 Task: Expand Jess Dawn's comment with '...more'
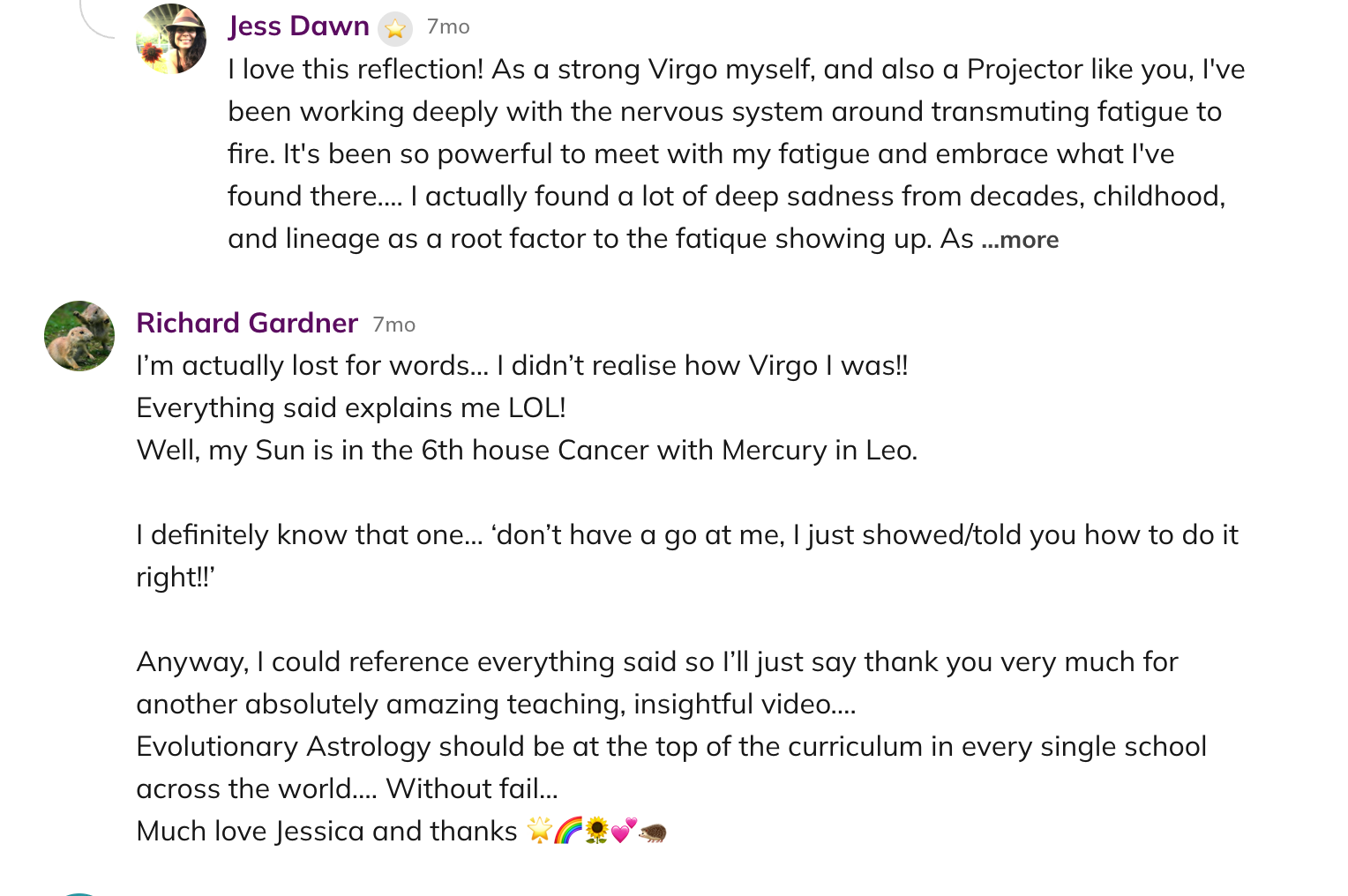click(x=1021, y=240)
